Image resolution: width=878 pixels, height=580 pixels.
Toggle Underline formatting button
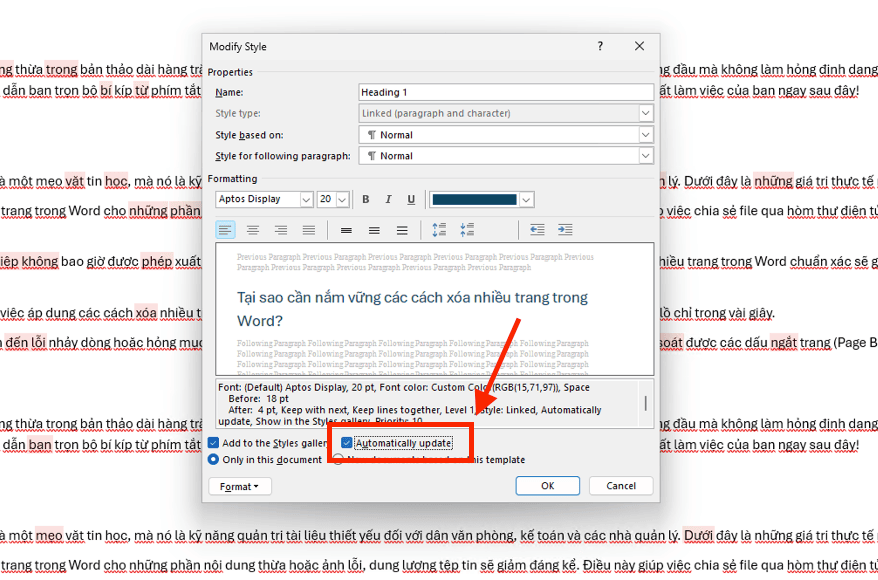click(x=411, y=199)
